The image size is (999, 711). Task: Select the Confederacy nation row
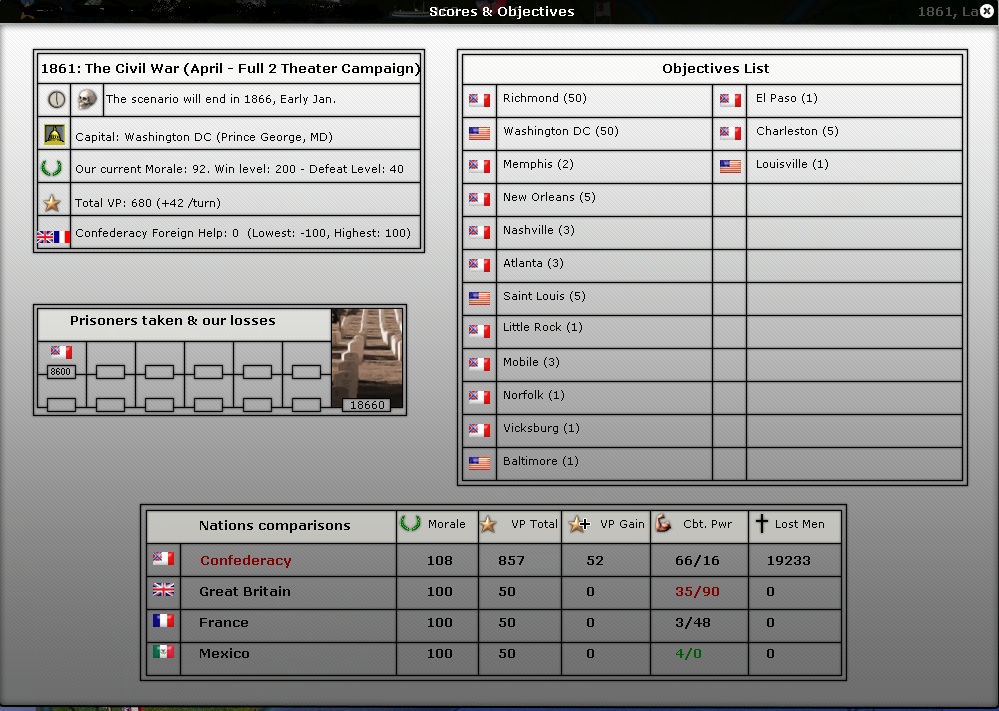(245, 561)
